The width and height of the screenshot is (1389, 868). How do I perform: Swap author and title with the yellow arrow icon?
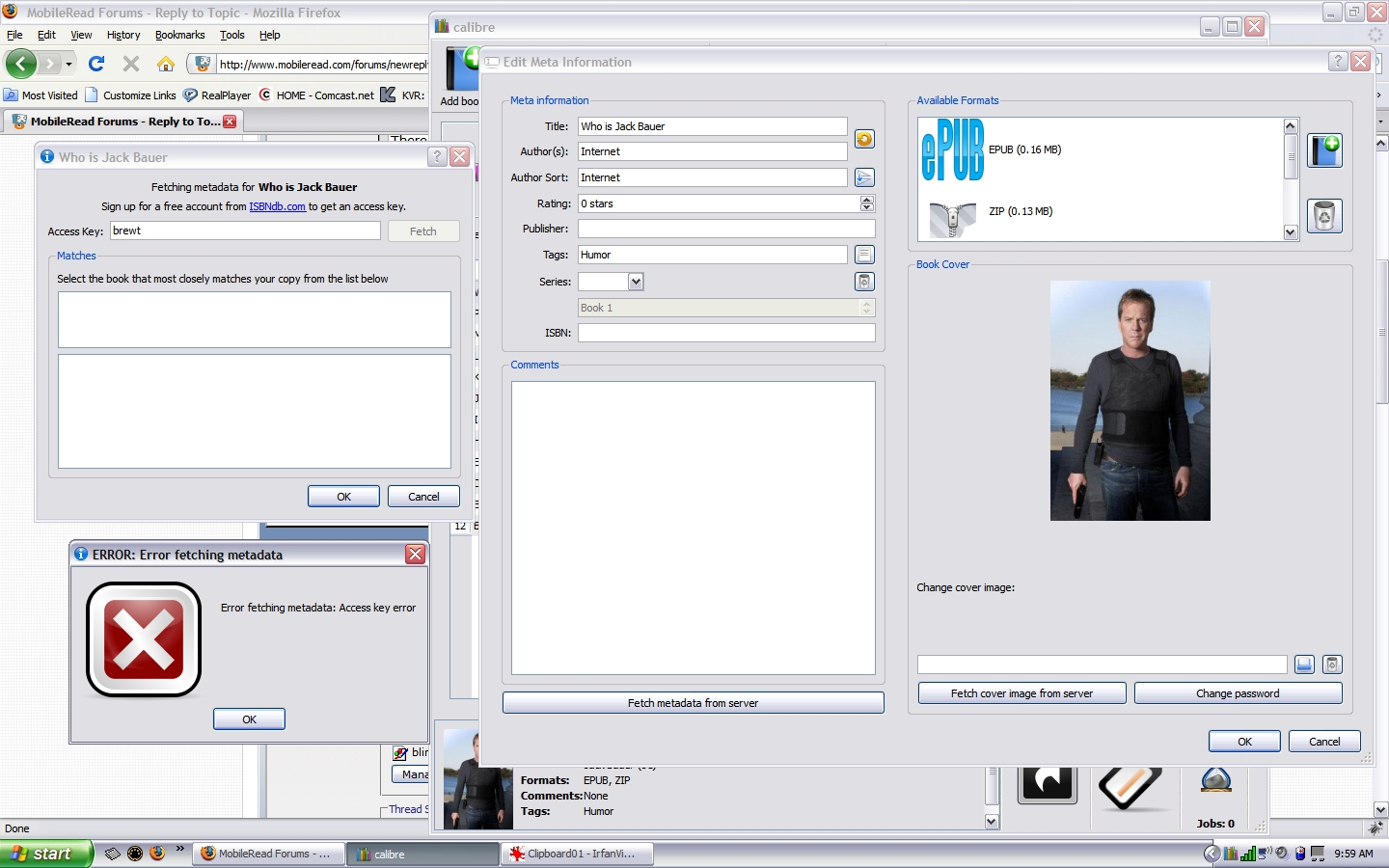coord(864,139)
